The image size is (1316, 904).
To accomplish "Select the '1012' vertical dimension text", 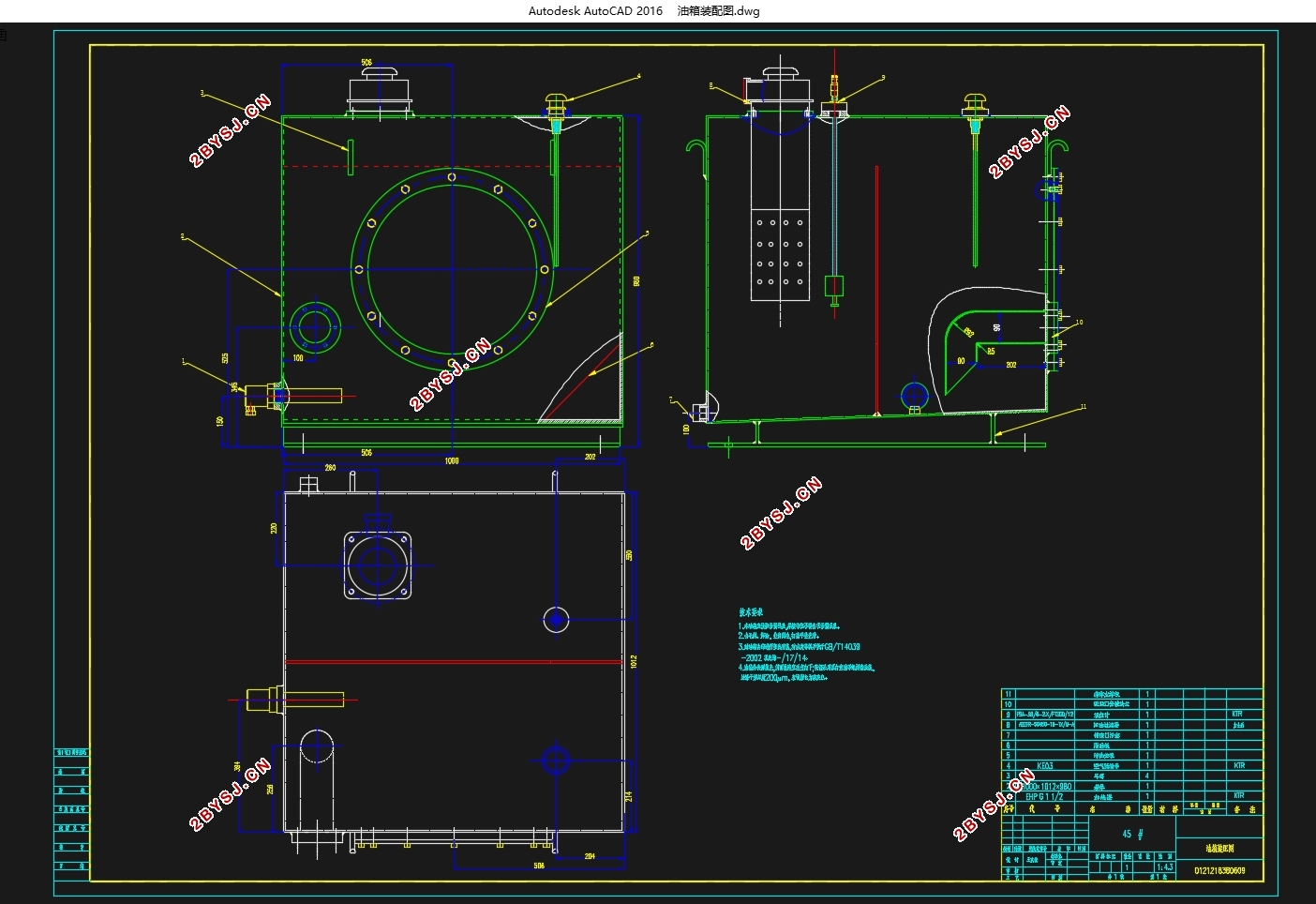I will pos(635,661).
